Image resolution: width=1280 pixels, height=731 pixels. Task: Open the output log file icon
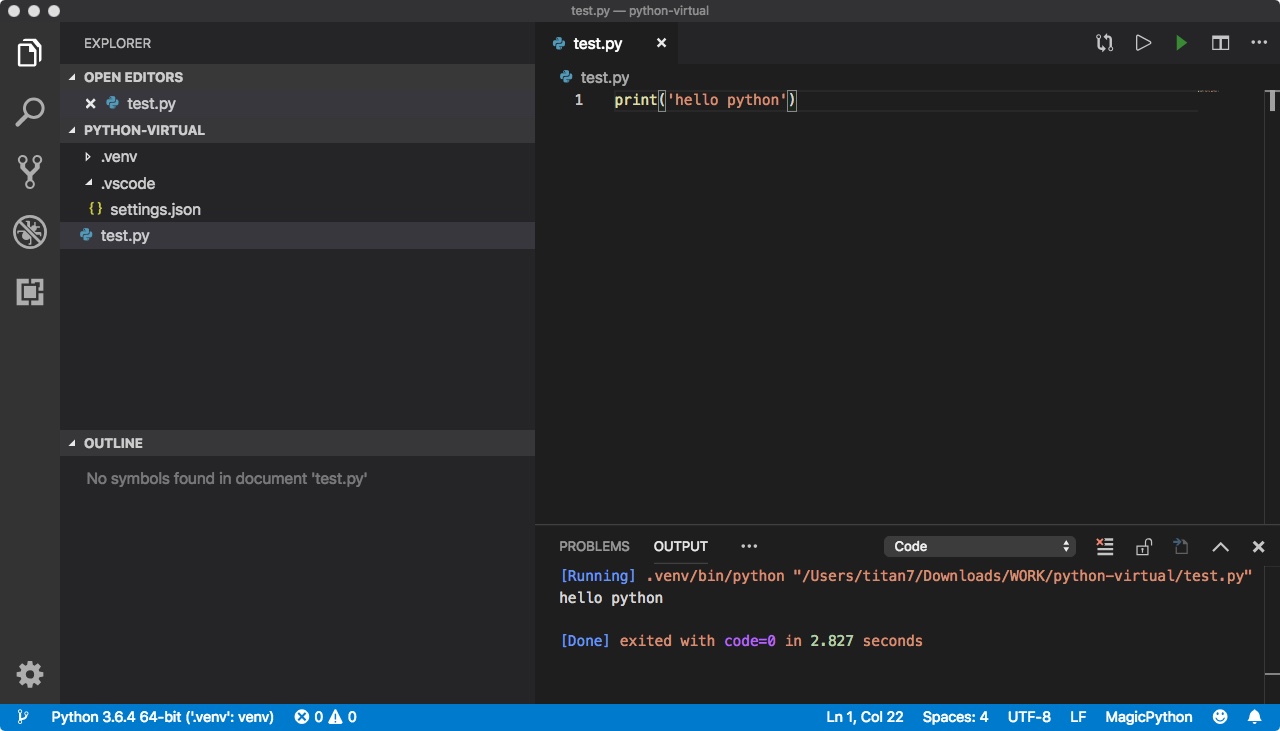click(1181, 546)
